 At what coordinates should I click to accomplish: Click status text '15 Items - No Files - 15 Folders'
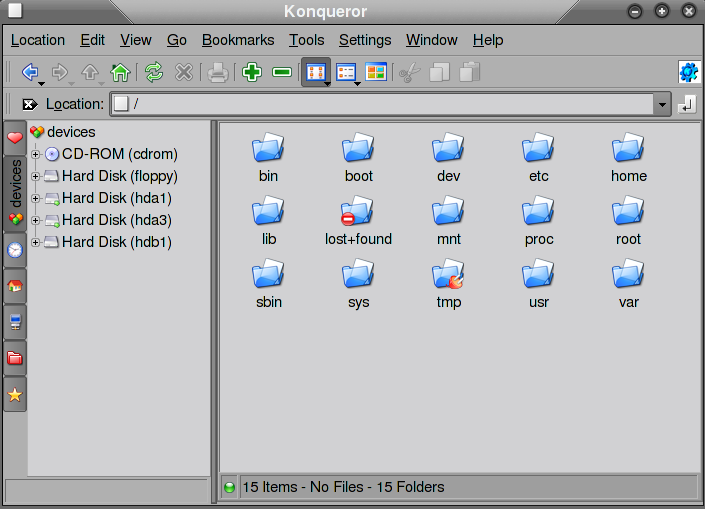click(344, 487)
